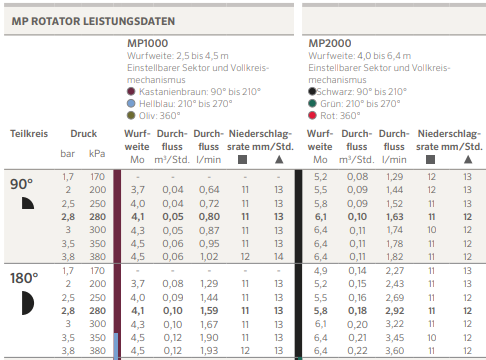The height and width of the screenshot is (360, 486).
Task: Click the kPa unit header
Action: (x=97, y=154)
